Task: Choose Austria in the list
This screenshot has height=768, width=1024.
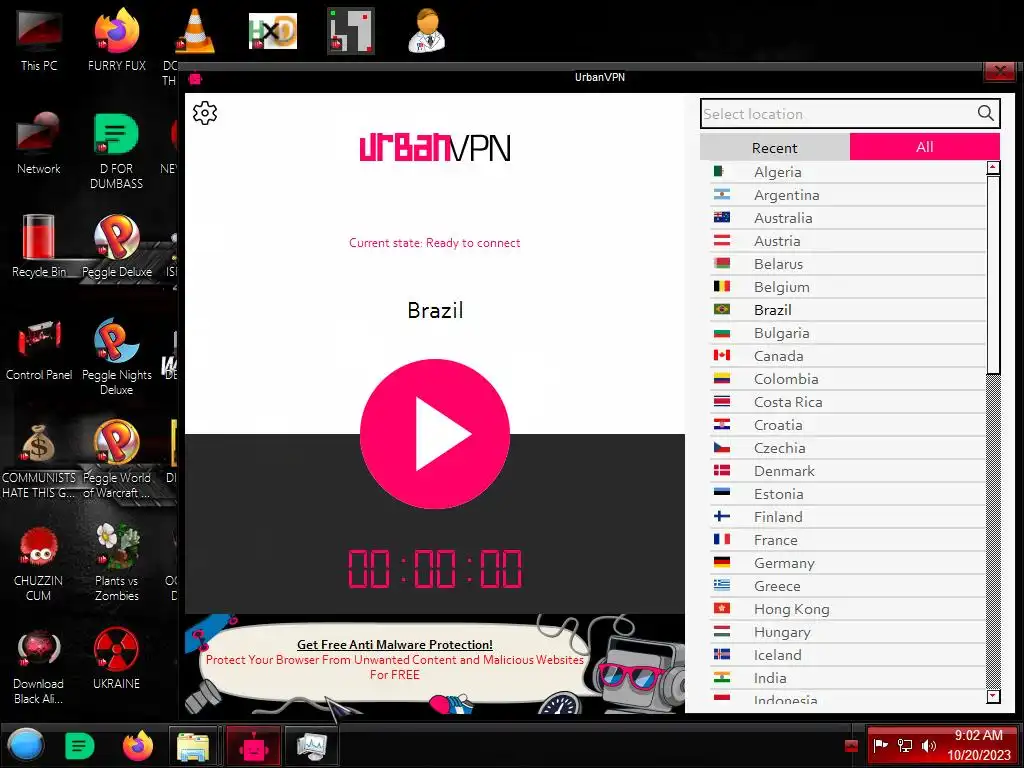Action: pyautogui.click(x=848, y=241)
